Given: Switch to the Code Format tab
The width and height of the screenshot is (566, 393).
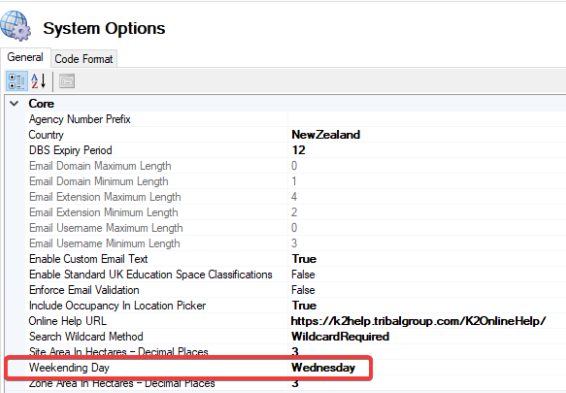Looking at the screenshot, I should (x=84, y=59).
